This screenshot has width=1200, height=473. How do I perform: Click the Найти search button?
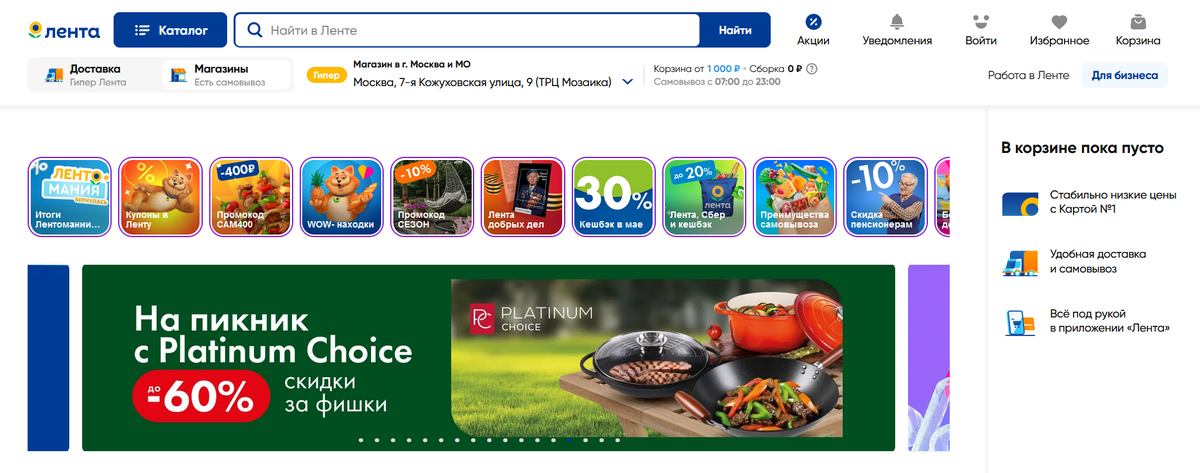pyautogui.click(x=735, y=30)
